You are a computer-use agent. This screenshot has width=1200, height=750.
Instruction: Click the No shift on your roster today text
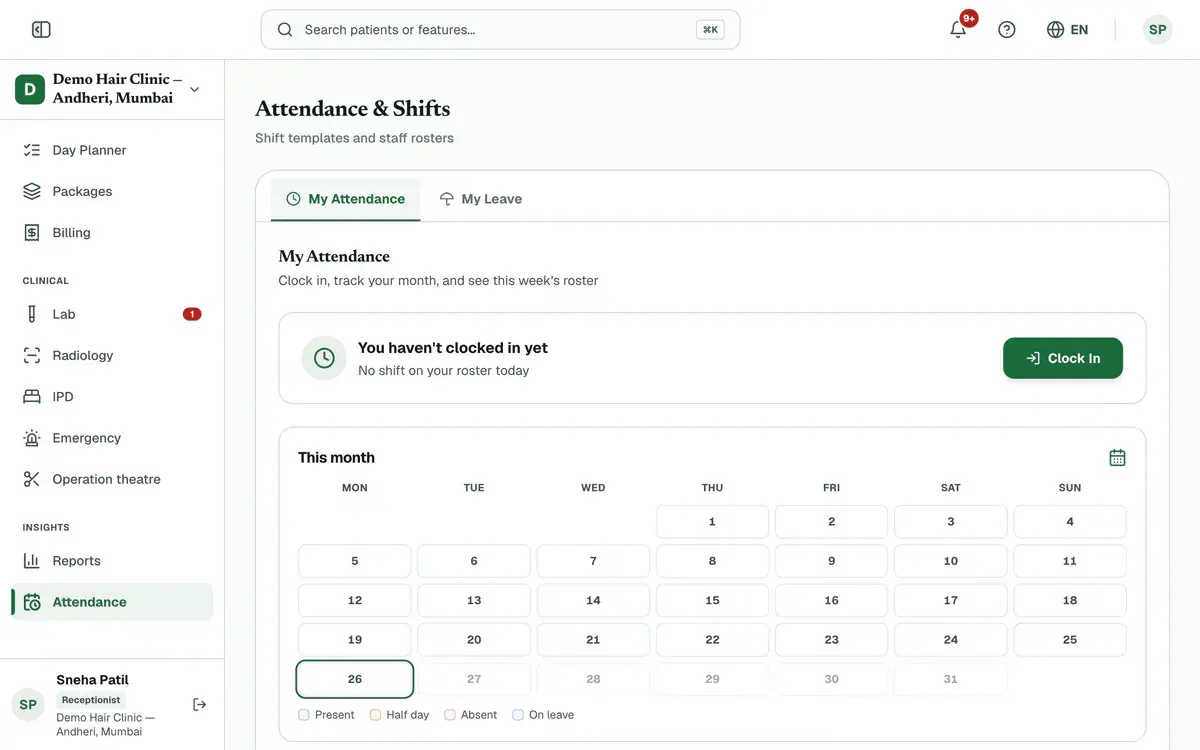coord(444,371)
